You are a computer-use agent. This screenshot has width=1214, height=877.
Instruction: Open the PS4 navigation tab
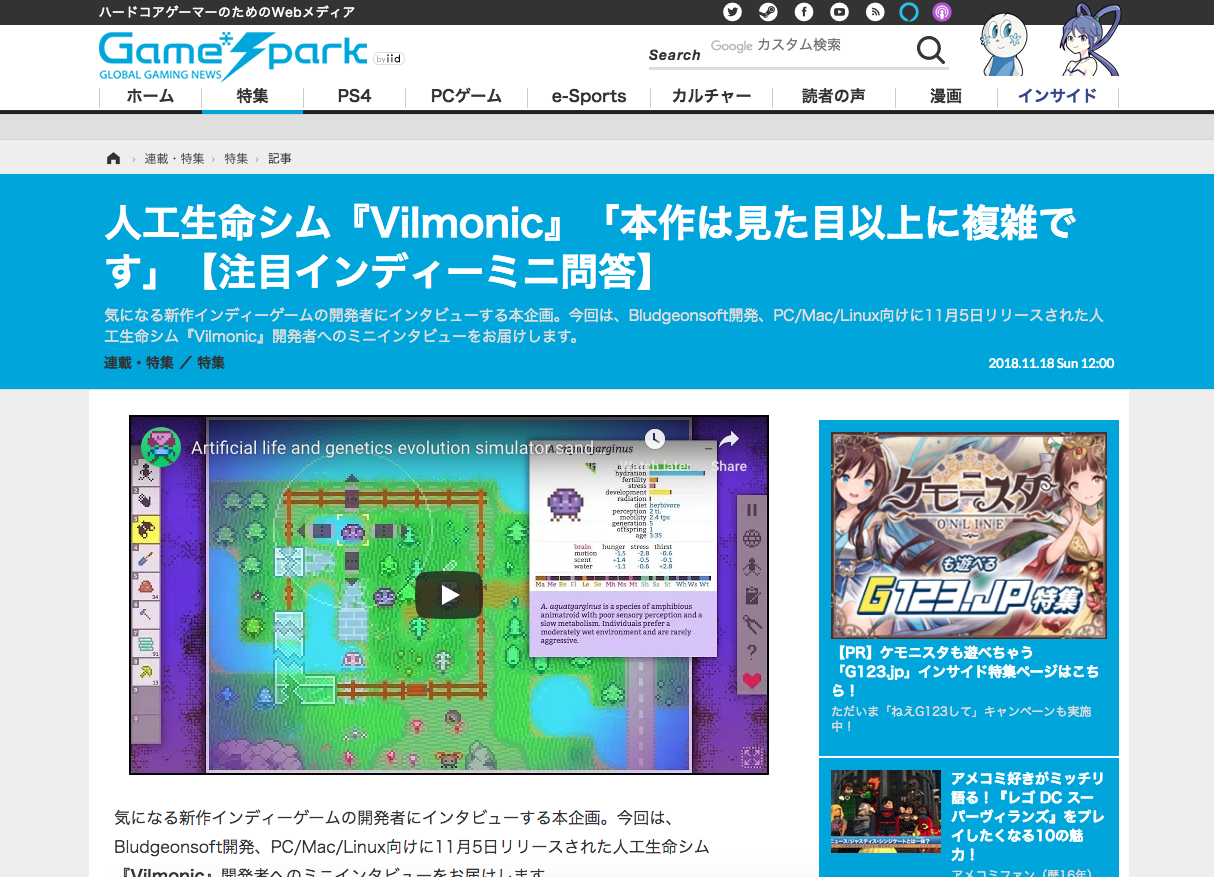(x=354, y=97)
